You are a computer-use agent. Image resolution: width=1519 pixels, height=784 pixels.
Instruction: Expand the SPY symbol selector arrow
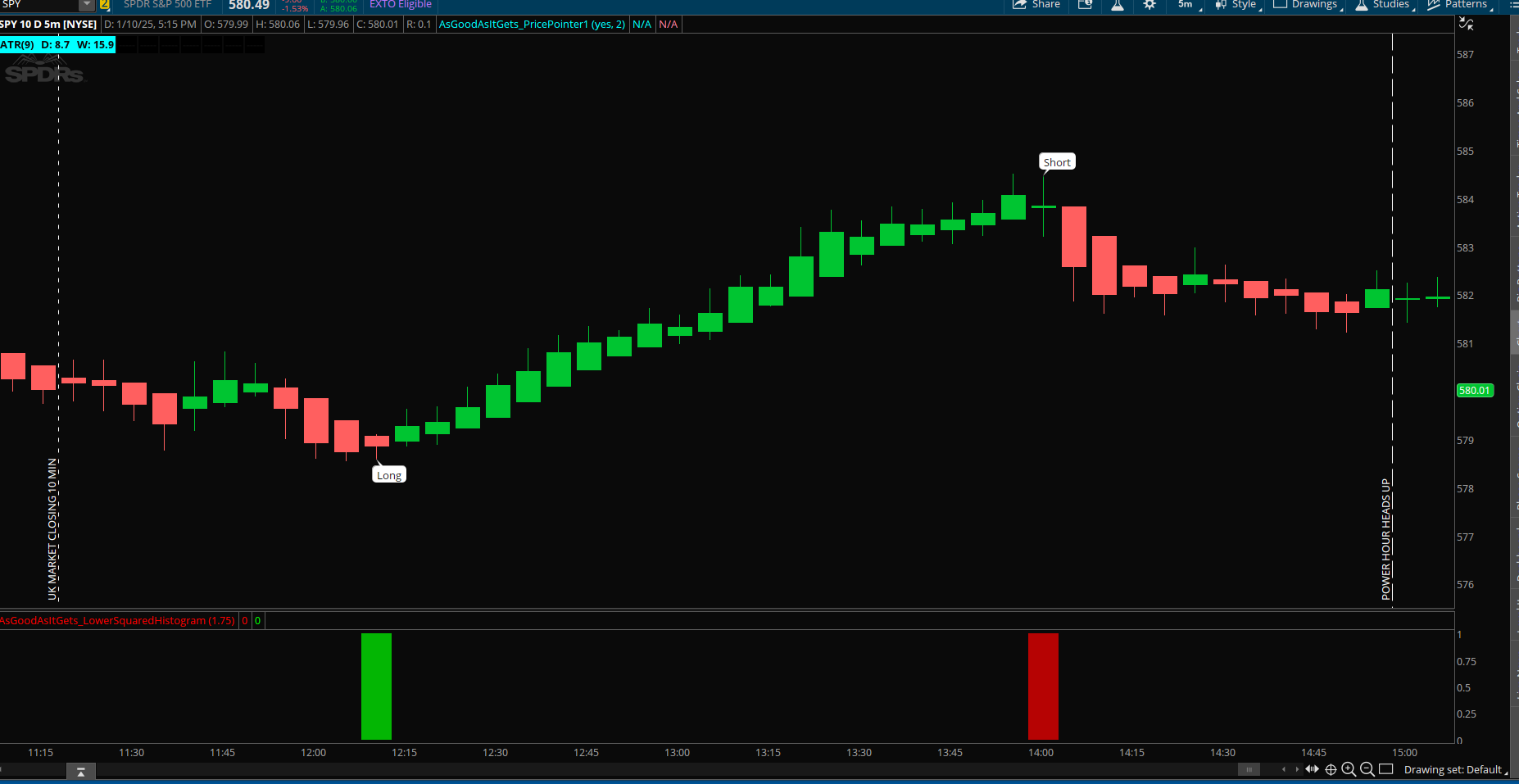click(86, 5)
